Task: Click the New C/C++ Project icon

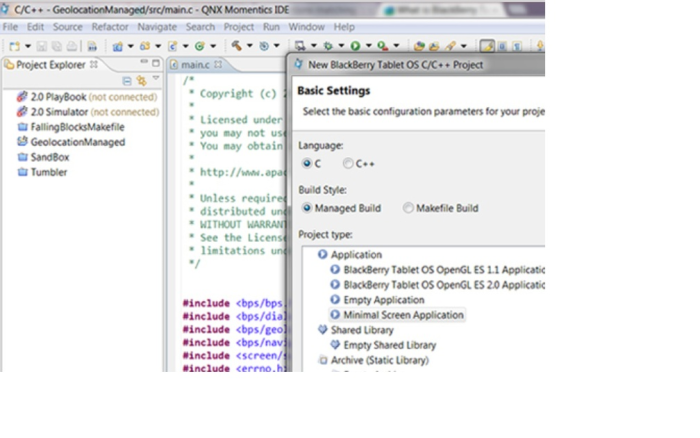Action: (117, 46)
